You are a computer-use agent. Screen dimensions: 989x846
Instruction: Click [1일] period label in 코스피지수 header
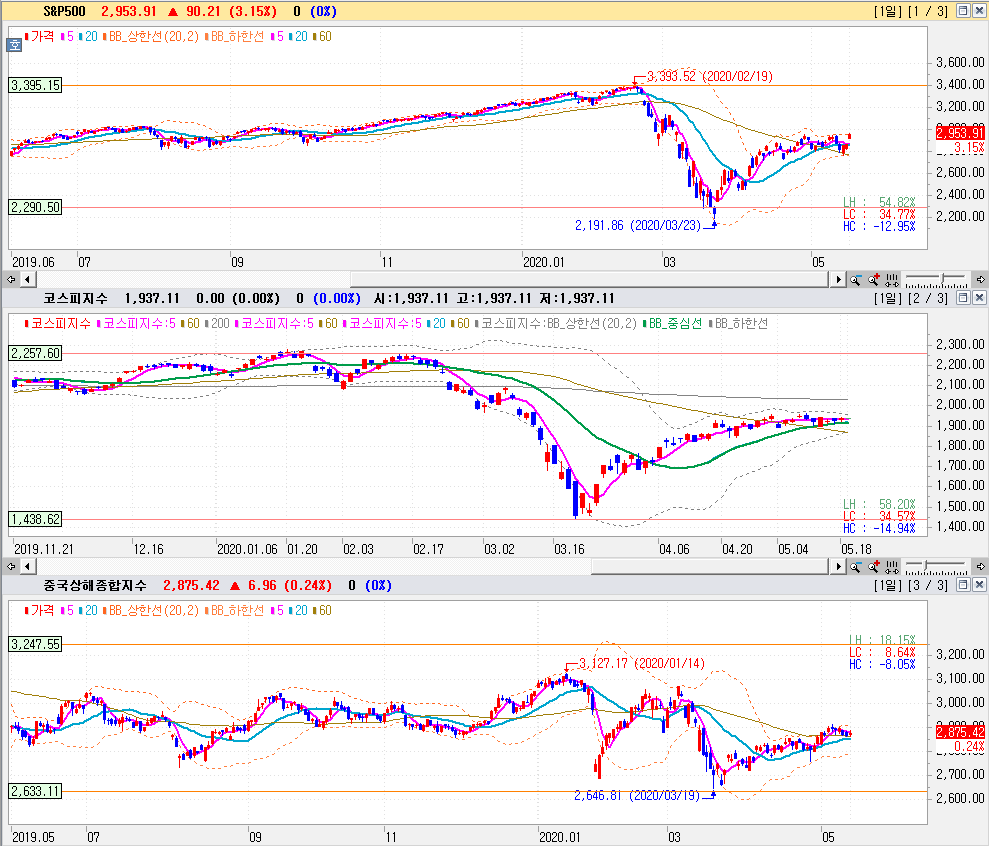(x=888, y=298)
